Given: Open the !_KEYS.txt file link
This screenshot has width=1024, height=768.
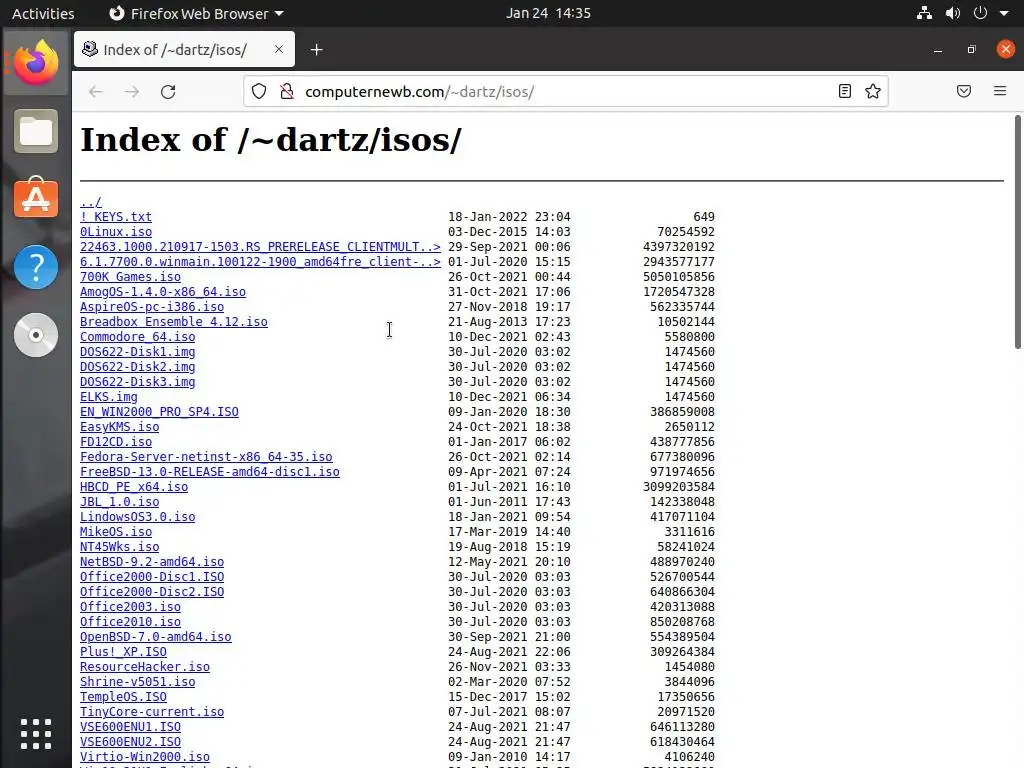Looking at the screenshot, I should point(116,217).
